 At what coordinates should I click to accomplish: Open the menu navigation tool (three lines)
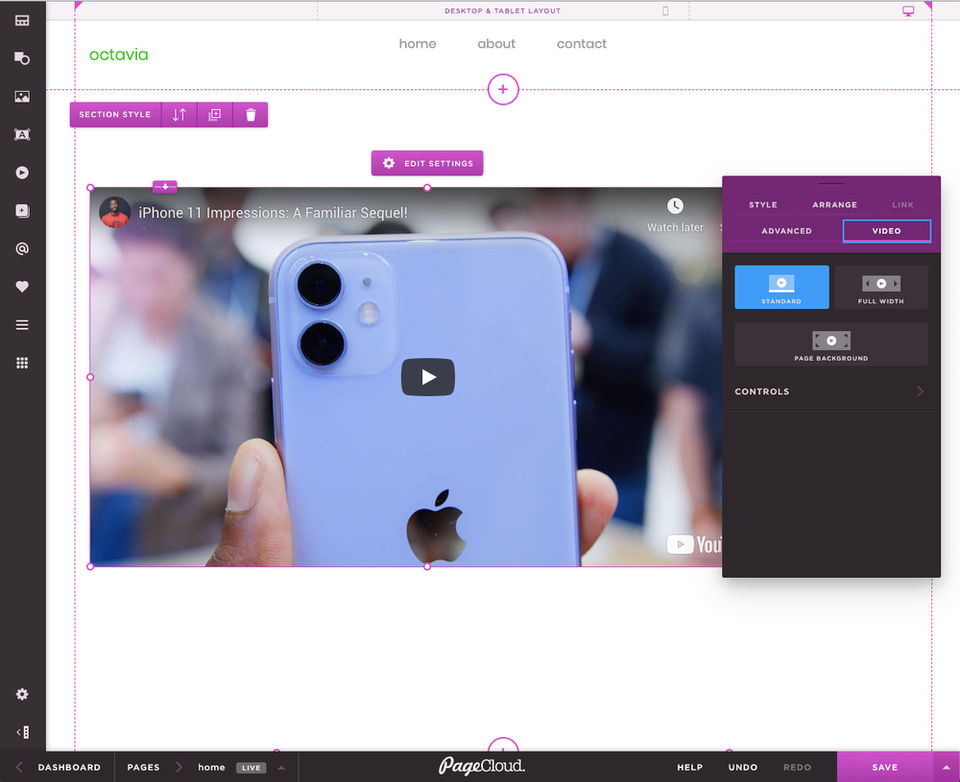click(22, 325)
